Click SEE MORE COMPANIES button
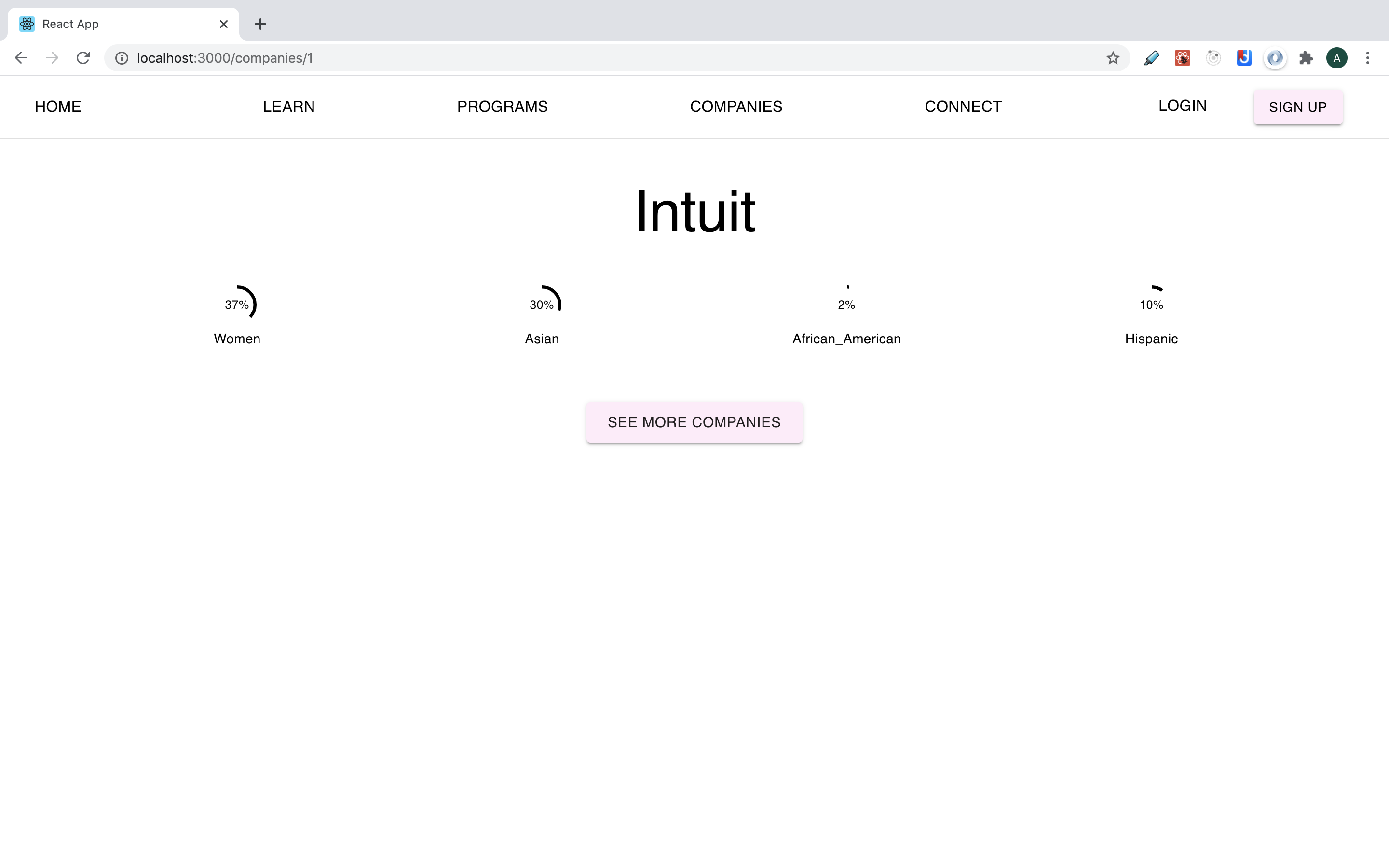The width and height of the screenshot is (1389, 868). (x=694, y=422)
